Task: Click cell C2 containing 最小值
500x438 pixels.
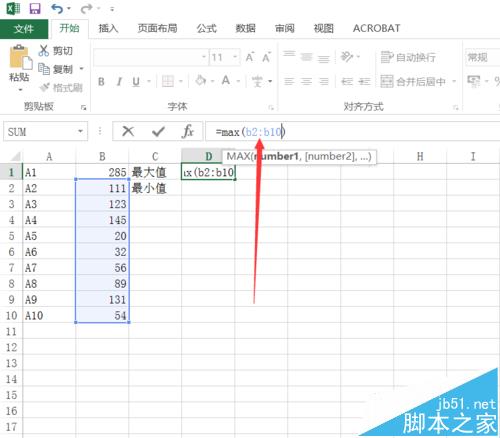Action: (x=155, y=188)
